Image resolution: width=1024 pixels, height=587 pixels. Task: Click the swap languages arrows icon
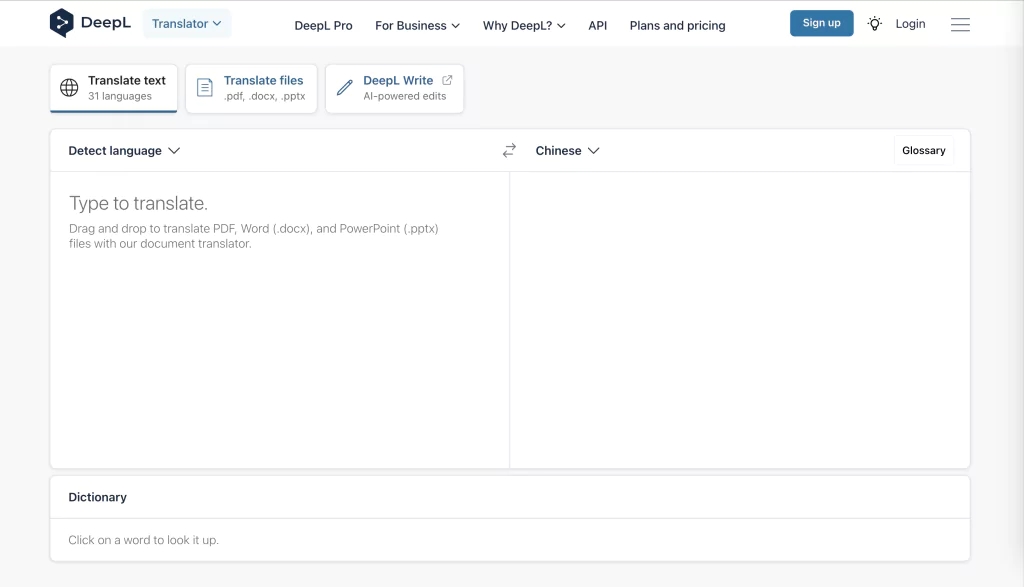pyautogui.click(x=509, y=150)
